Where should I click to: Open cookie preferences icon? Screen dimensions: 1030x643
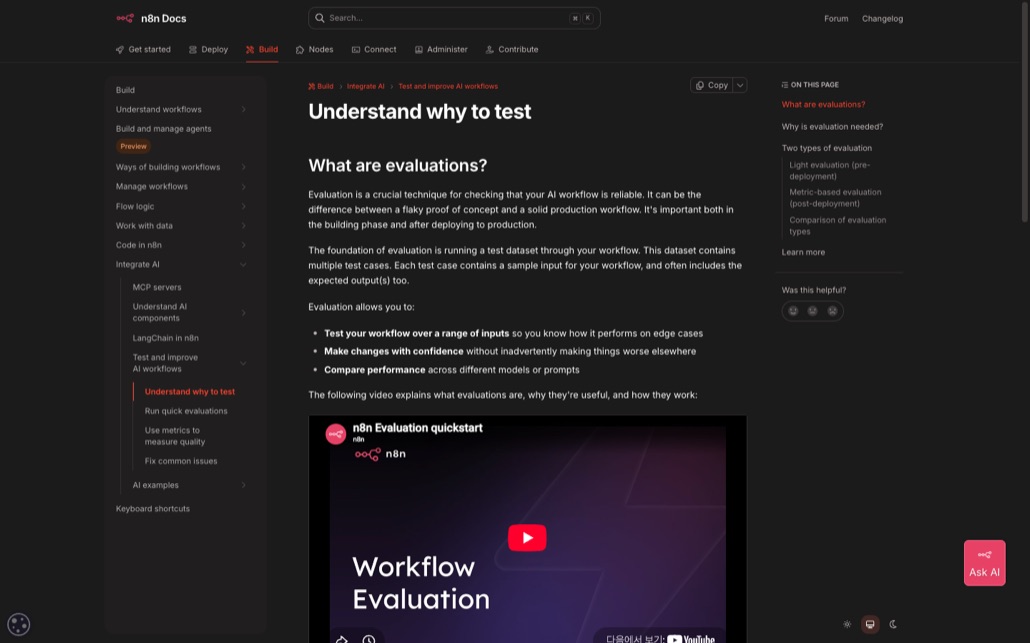click(18, 624)
